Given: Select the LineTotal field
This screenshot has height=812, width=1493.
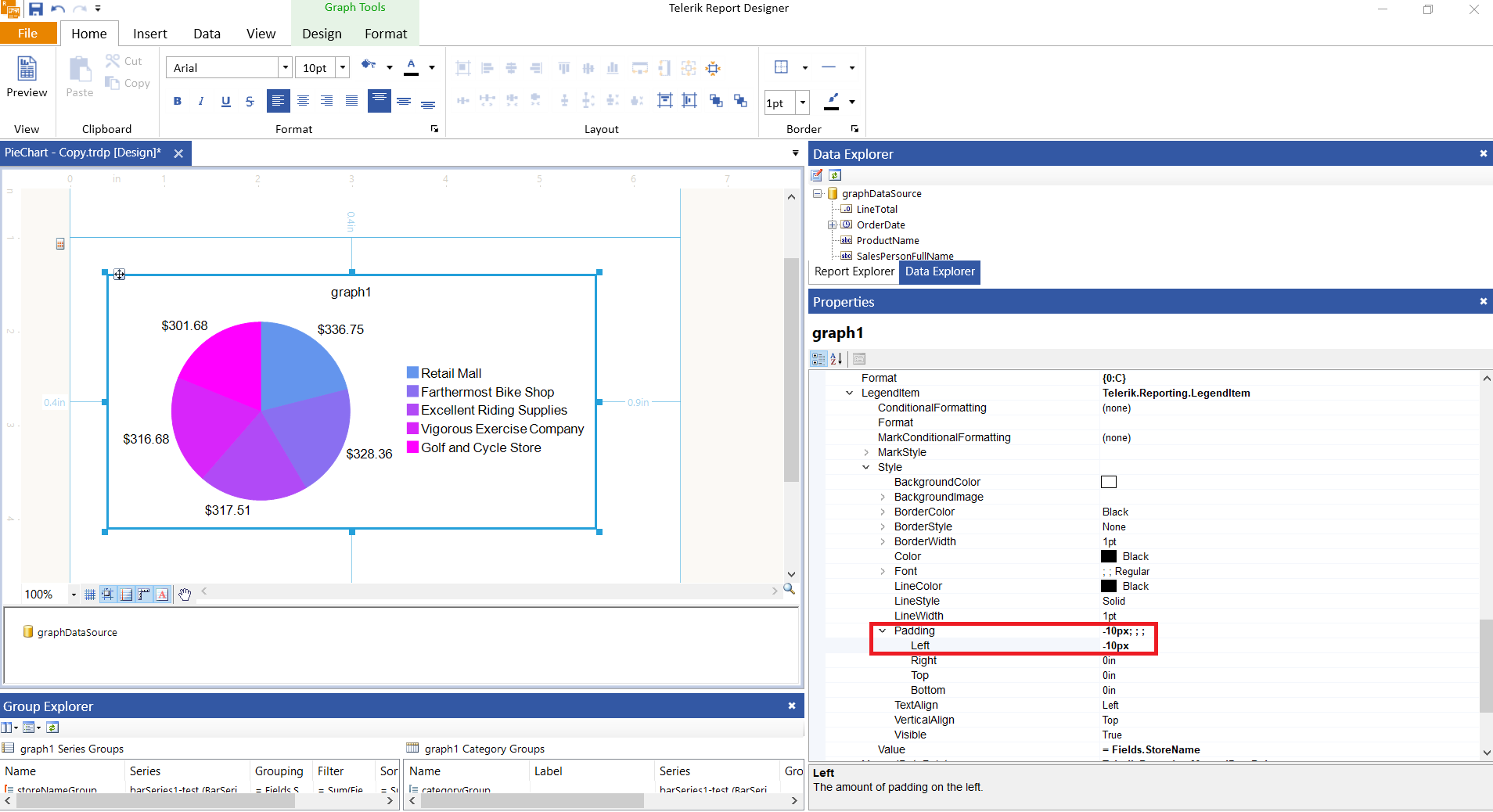Looking at the screenshot, I should click(x=876, y=209).
